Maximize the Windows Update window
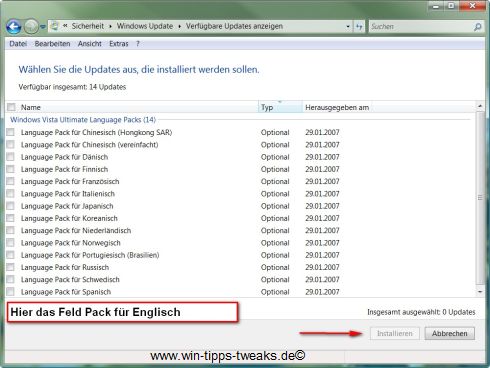 [451, 6]
